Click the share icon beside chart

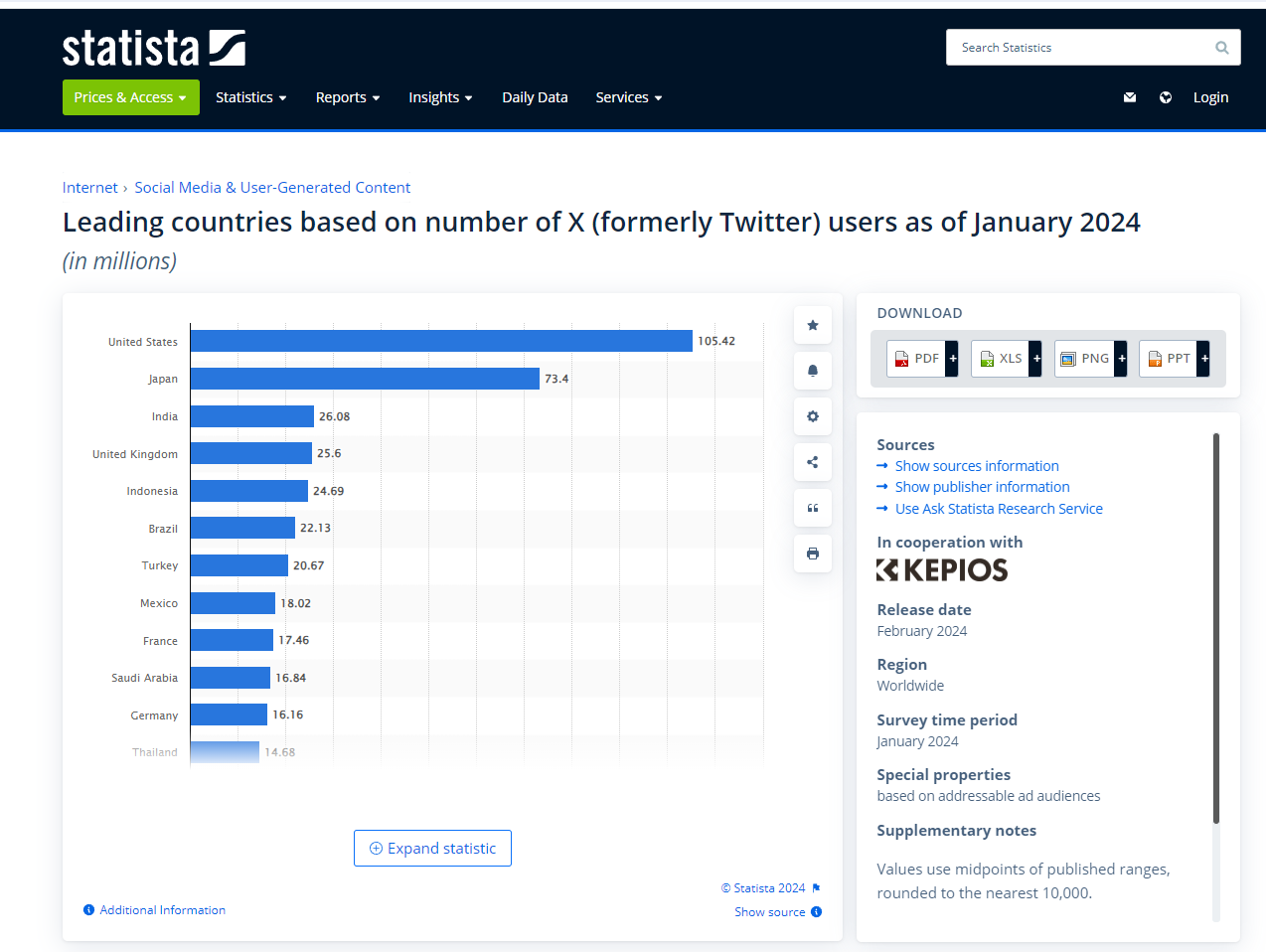(813, 462)
